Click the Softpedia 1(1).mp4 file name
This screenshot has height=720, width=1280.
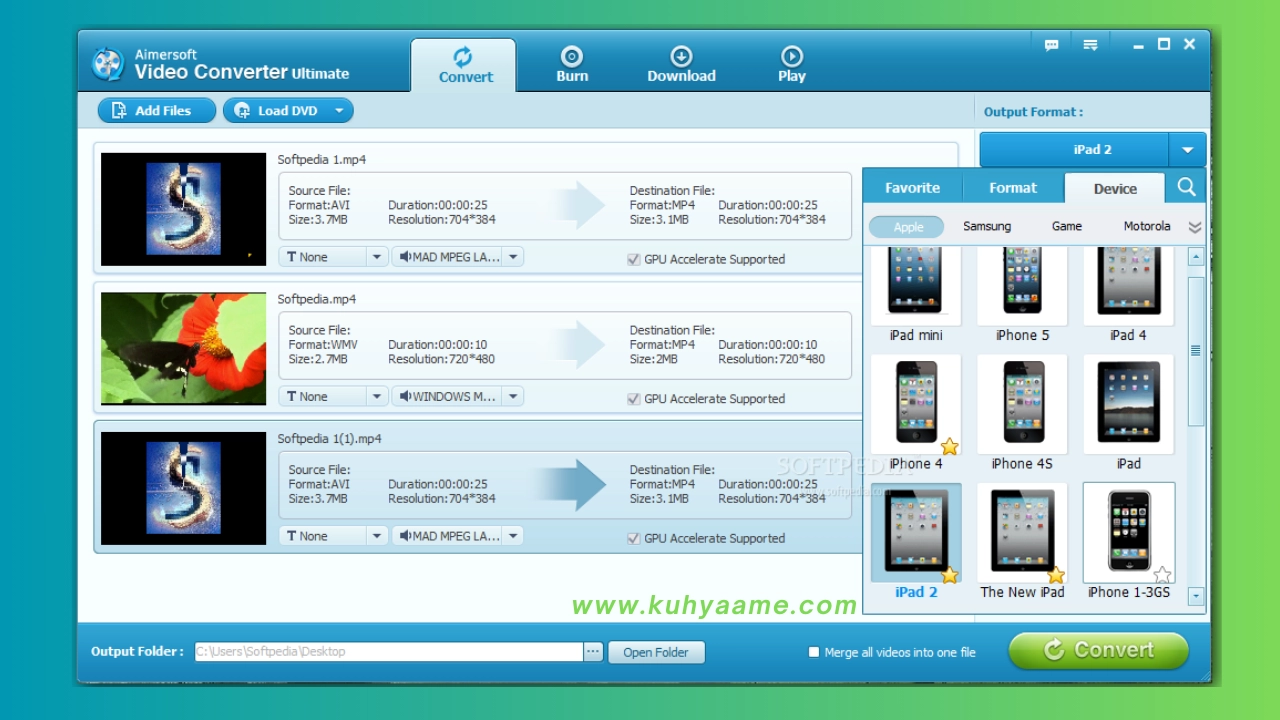[330, 439]
